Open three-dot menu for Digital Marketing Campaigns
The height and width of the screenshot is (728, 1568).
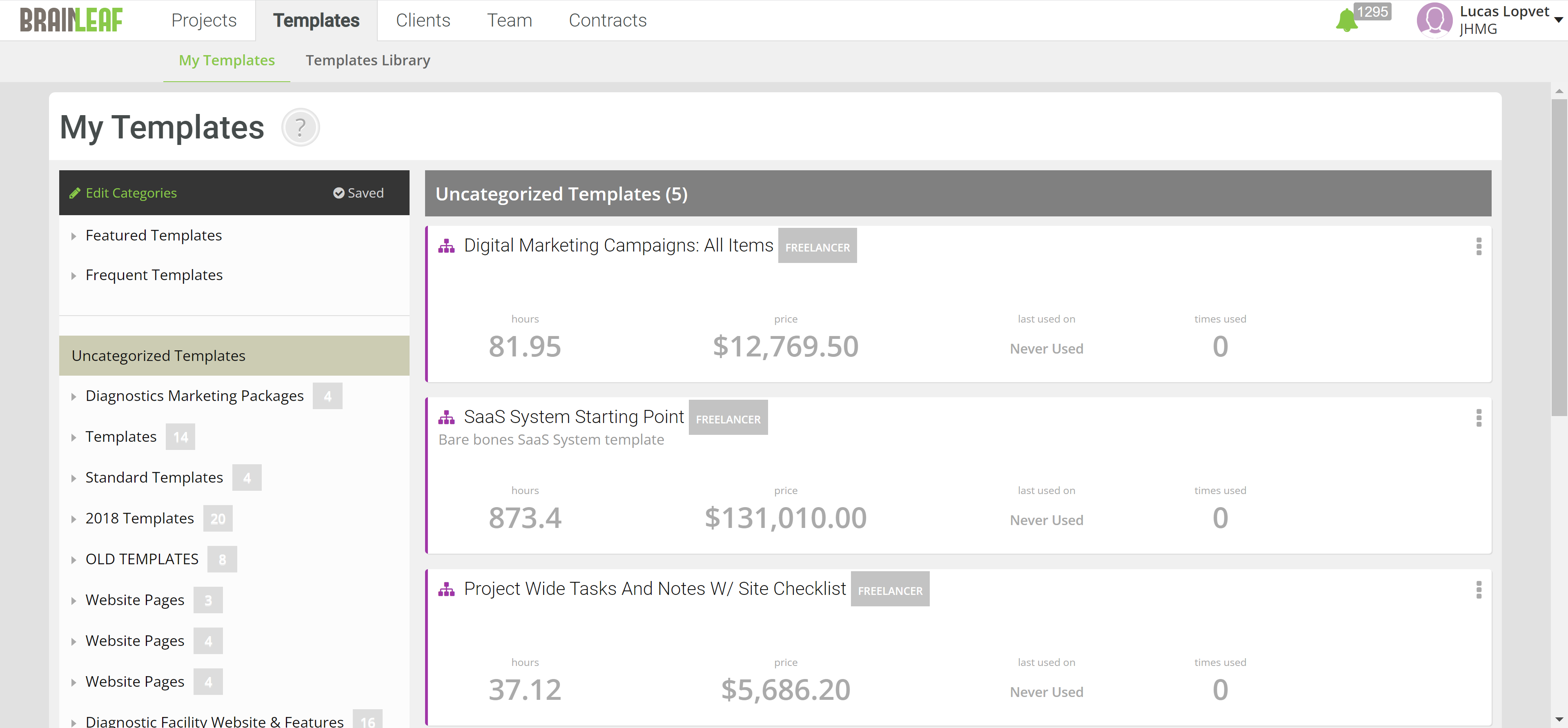tap(1479, 247)
